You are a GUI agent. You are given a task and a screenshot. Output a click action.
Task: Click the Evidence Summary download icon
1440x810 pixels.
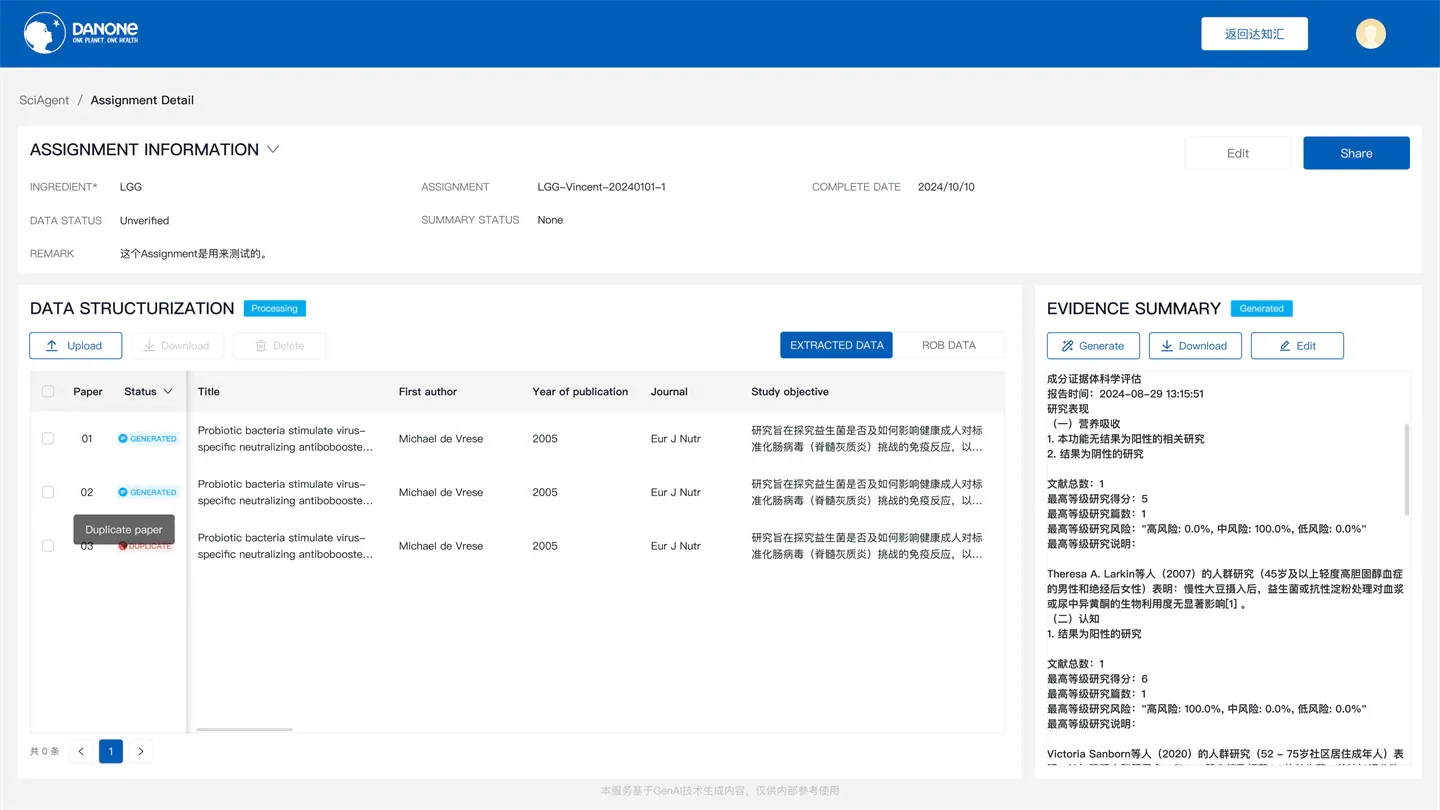point(1166,346)
